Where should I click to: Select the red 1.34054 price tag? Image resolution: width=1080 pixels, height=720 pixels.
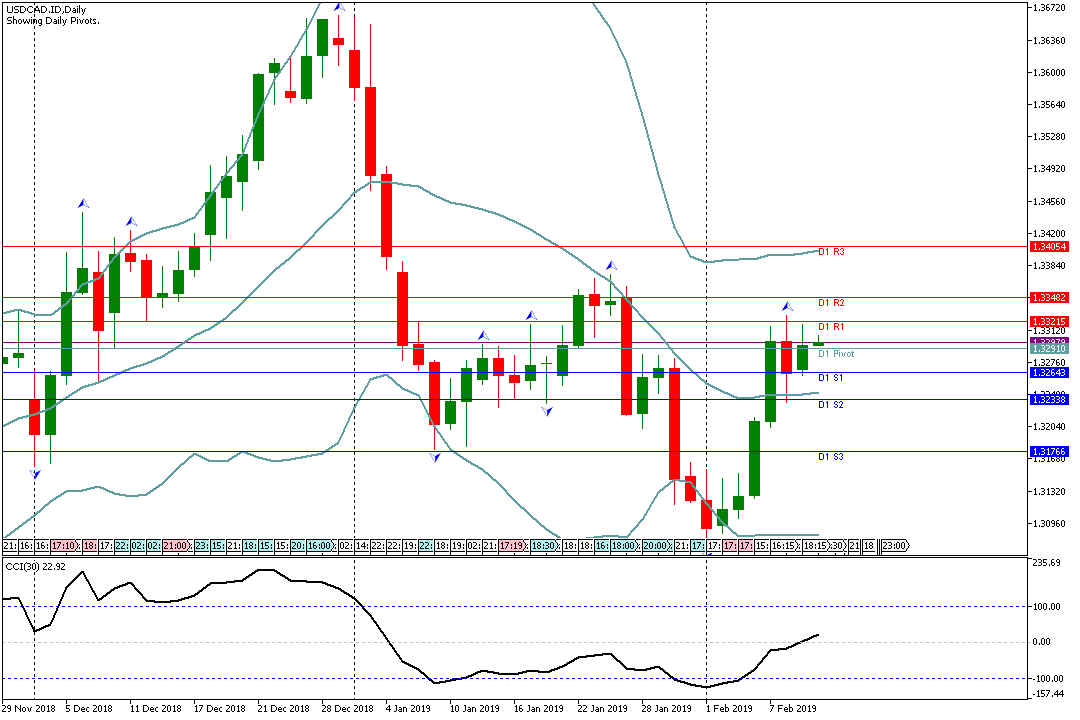pyautogui.click(x=1049, y=247)
